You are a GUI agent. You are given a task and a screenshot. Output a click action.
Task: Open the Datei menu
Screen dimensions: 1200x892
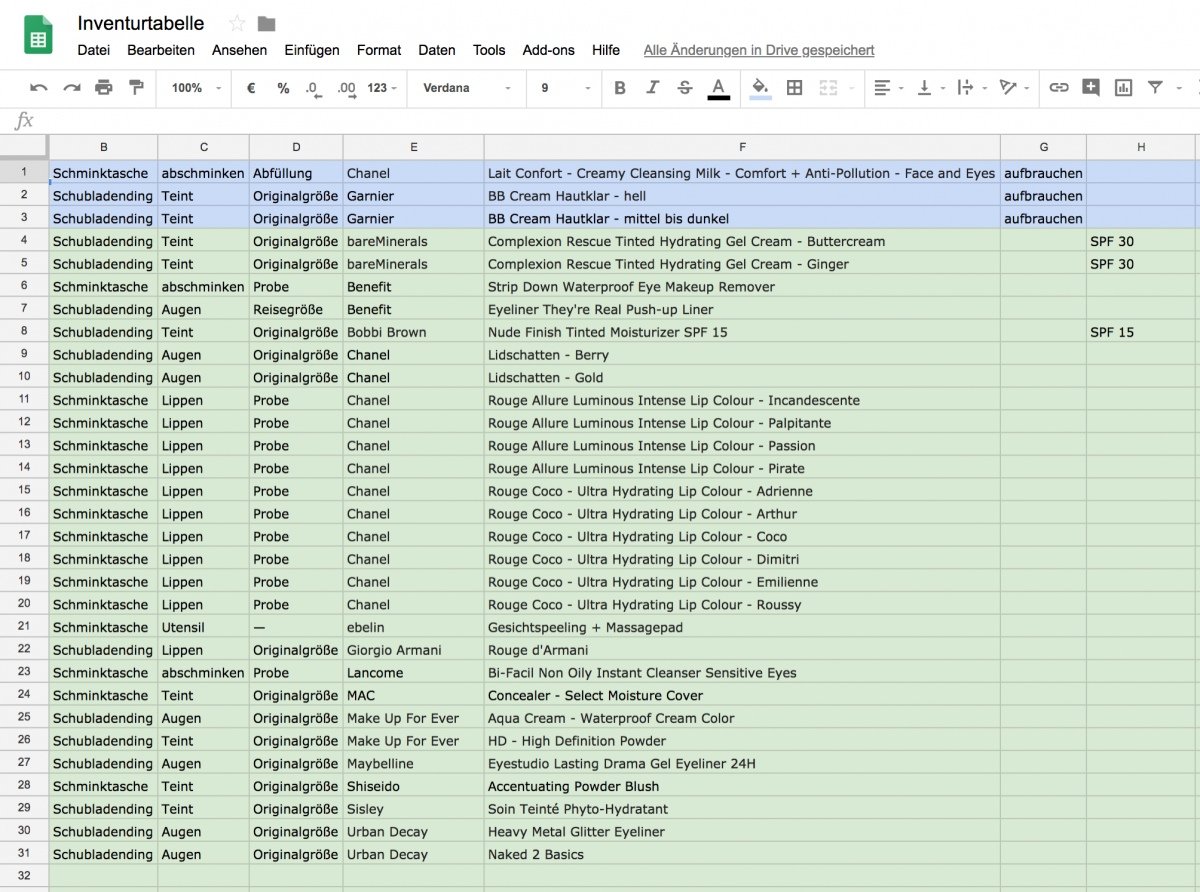coord(94,50)
